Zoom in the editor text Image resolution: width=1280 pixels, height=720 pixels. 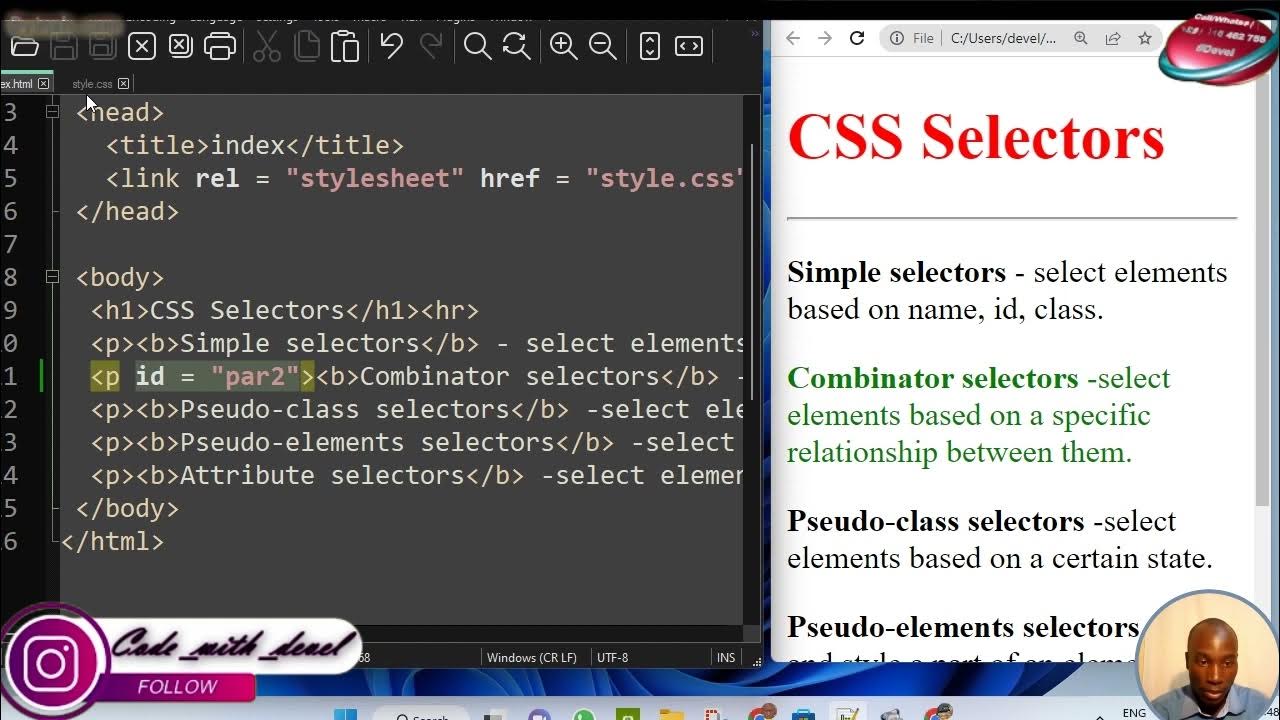[564, 46]
